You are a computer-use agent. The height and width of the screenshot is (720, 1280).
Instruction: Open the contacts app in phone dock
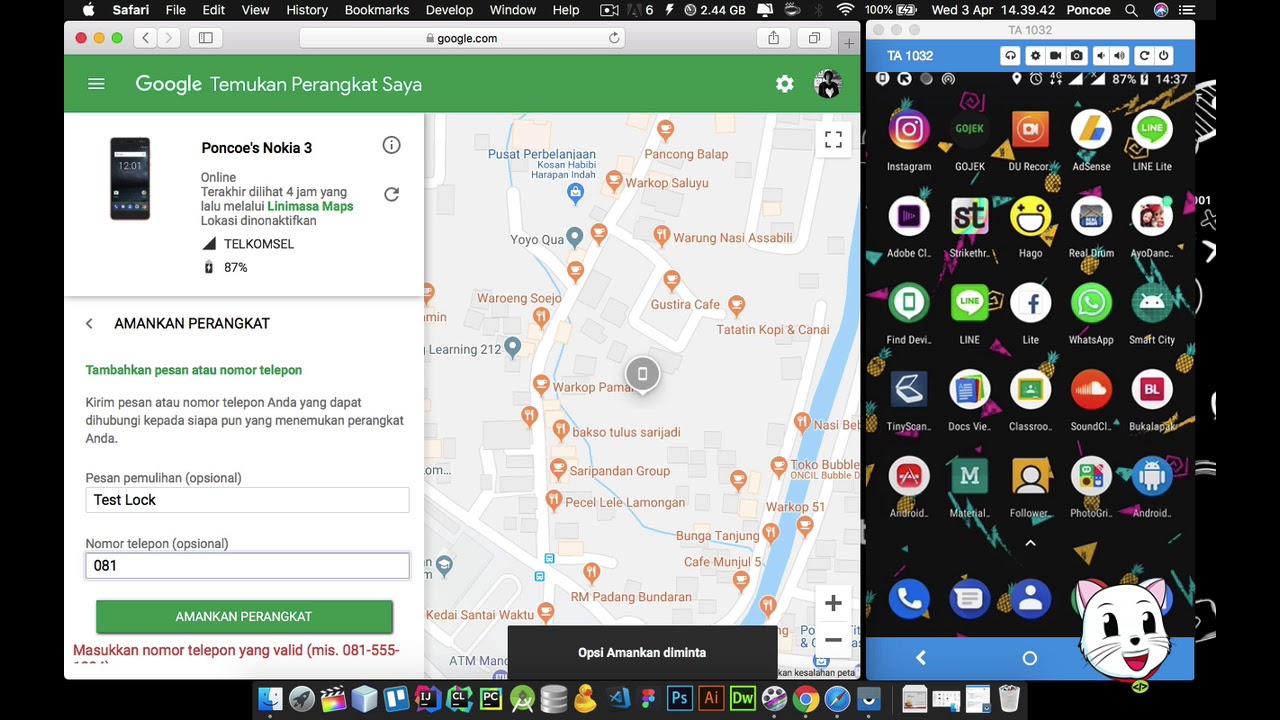click(1030, 599)
